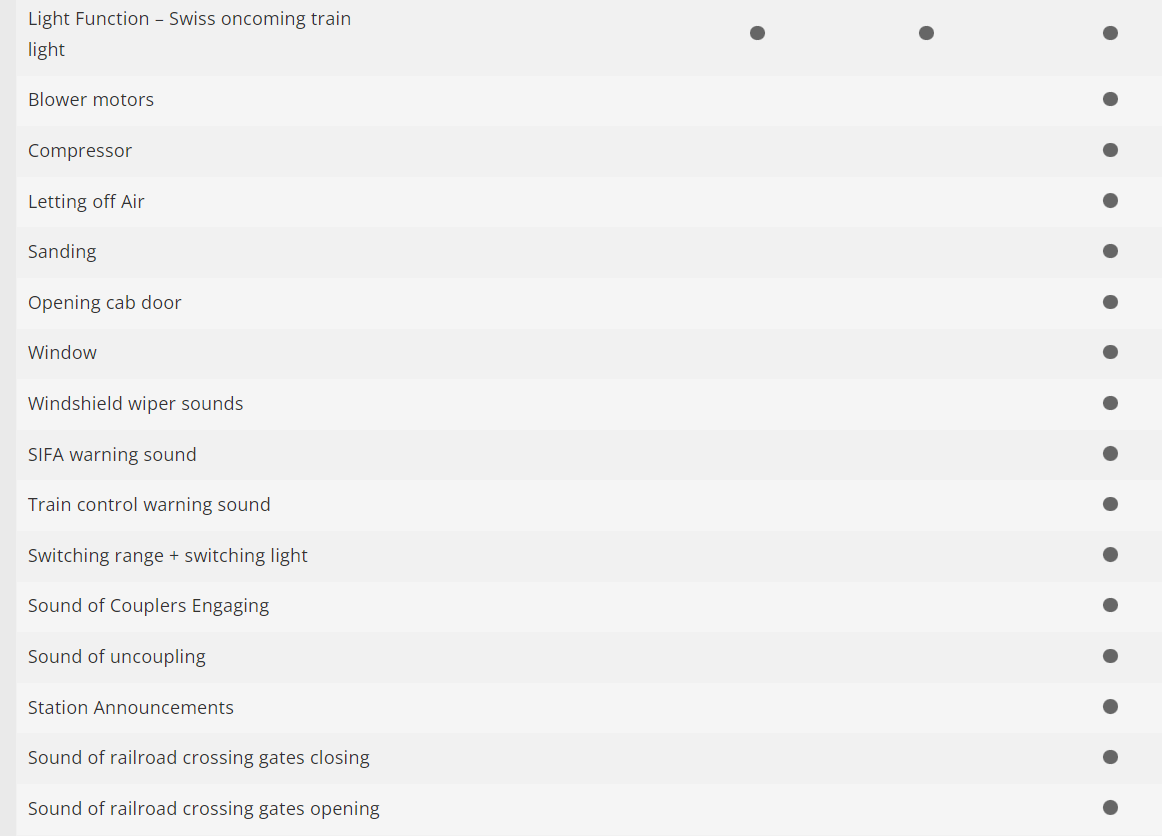The width and height of the screenshot is (1162, 836).
Task: Click the Window row dot
Action: pos(1110,352)
